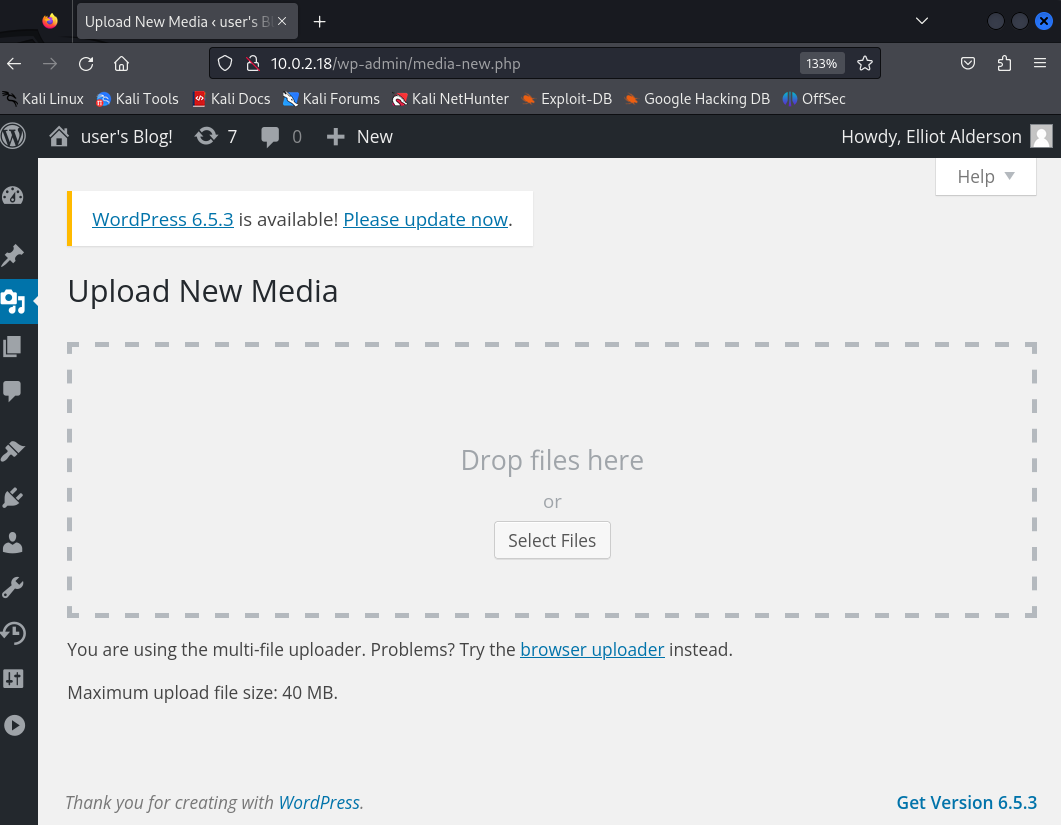This screenshot has height=825, width=1061.
Task: Click the Select Files button
Action: click(x=552, y=540)
